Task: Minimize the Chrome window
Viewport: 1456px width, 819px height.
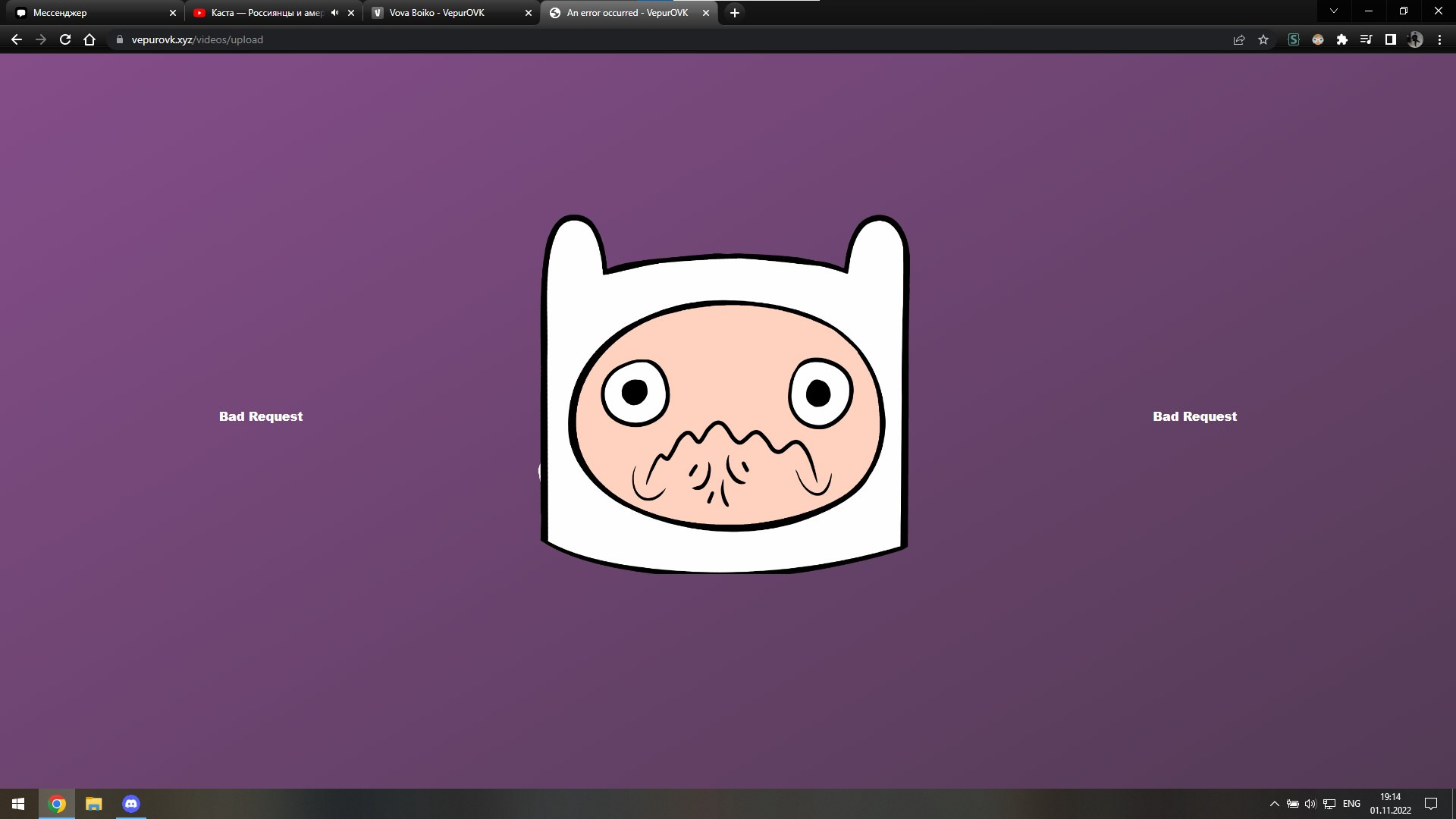Action: click(x=1369, y=11)
